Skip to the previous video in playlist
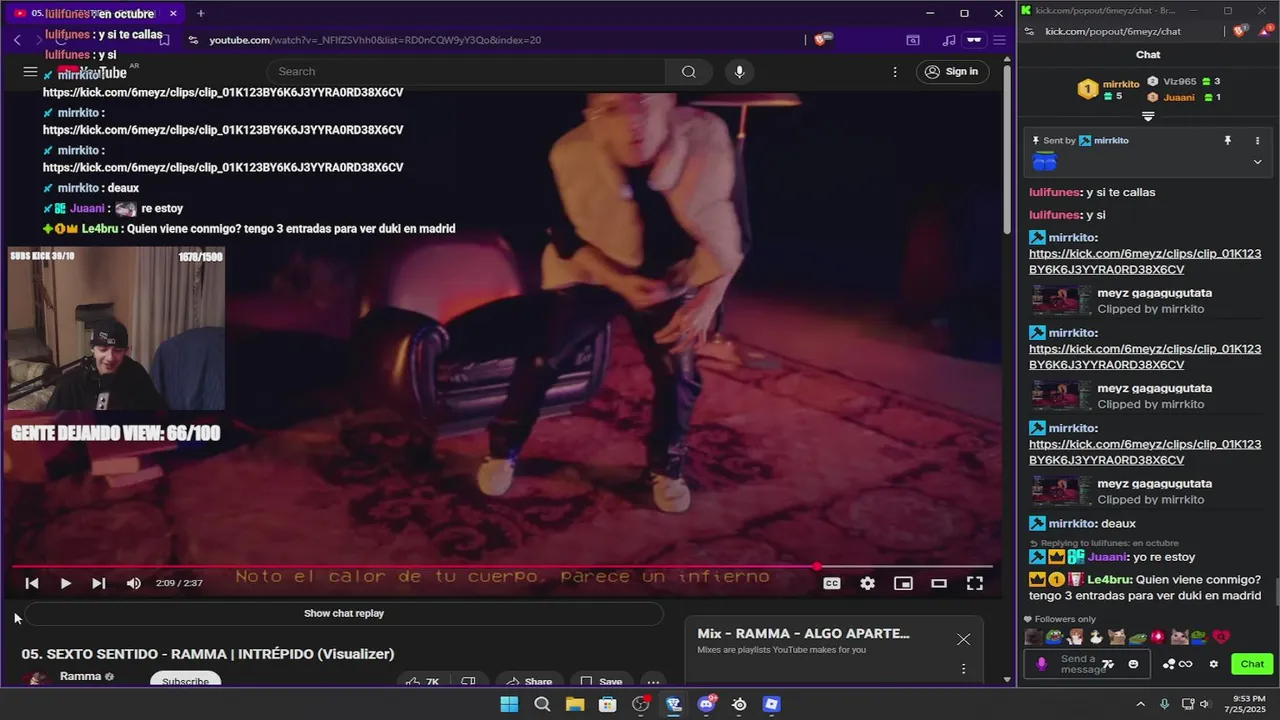Viewport: 1280px width, 720px height. point(32,583)
